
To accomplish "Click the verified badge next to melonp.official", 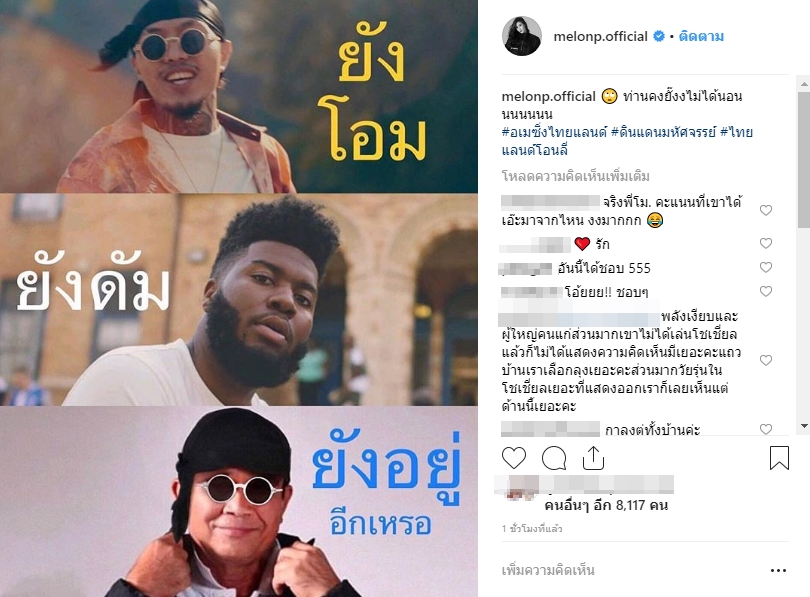I will (x=659, y=36).
